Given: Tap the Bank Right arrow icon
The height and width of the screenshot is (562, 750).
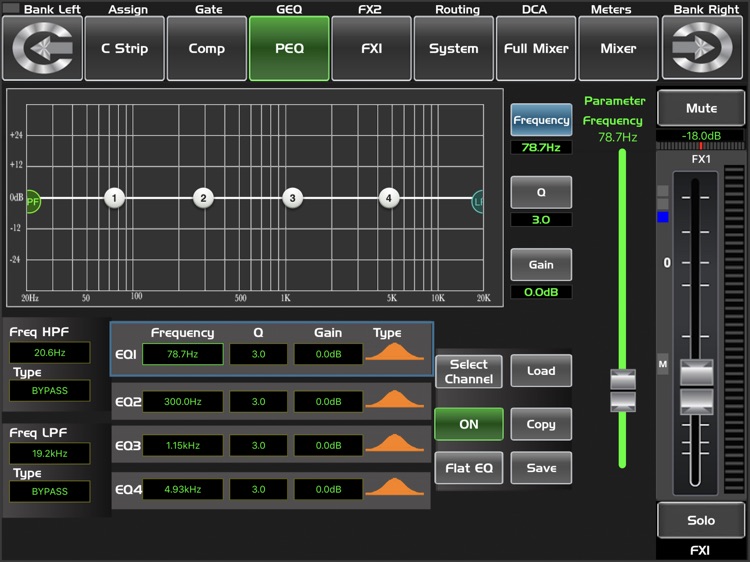Looking at the screenshot, I should tap(704, 48).
